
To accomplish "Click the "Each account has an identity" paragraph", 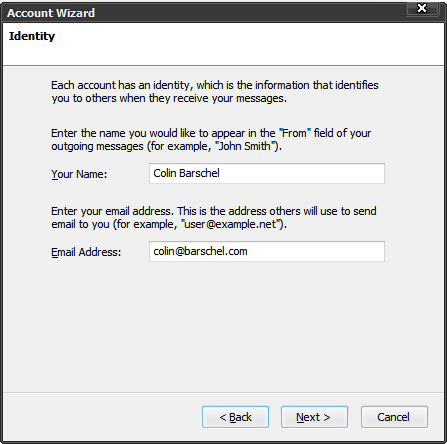I will pos(215,92).
